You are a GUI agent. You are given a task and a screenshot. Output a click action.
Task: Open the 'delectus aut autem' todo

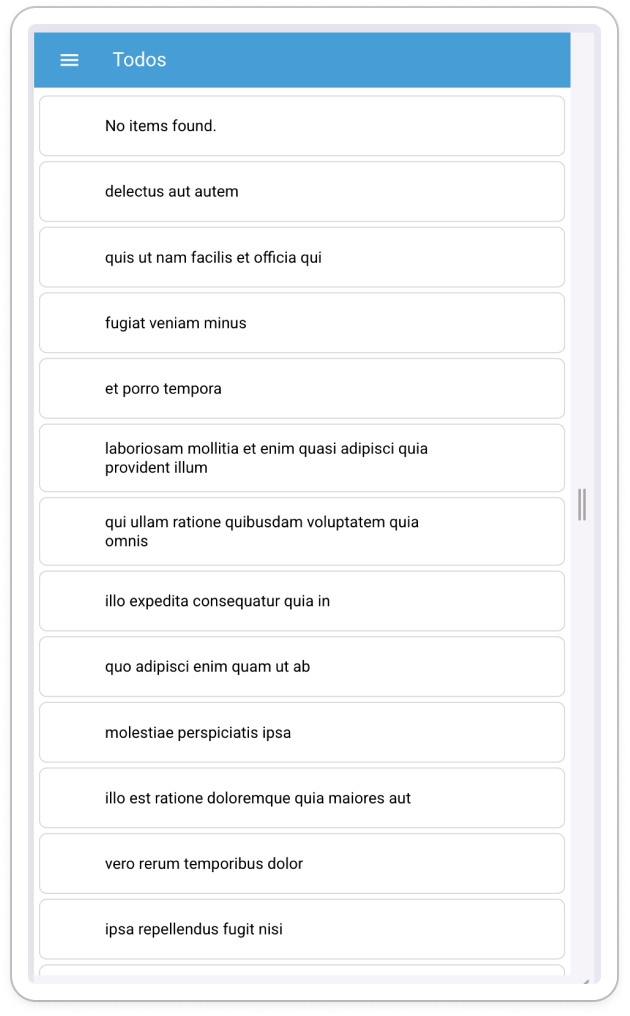point(301,192)
